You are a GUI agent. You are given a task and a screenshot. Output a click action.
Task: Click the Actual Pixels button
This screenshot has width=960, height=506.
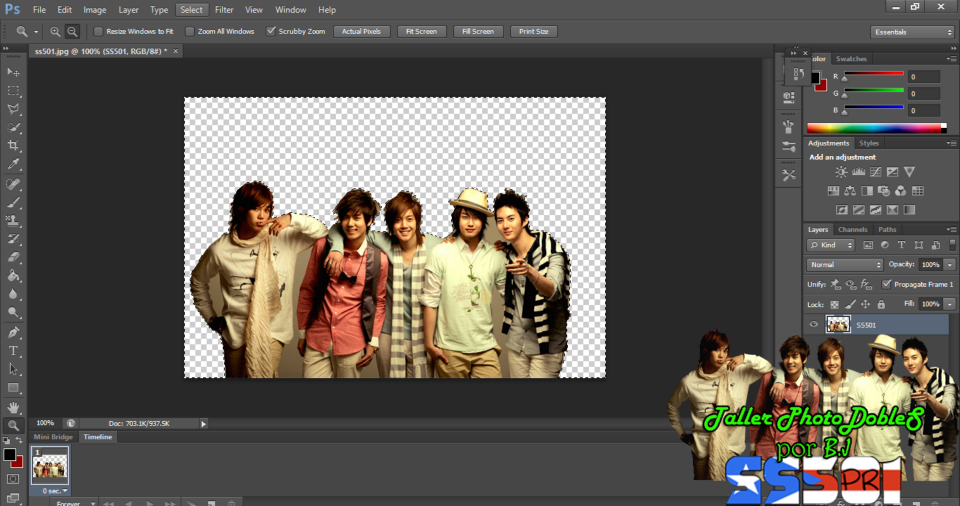click(361, 31)
